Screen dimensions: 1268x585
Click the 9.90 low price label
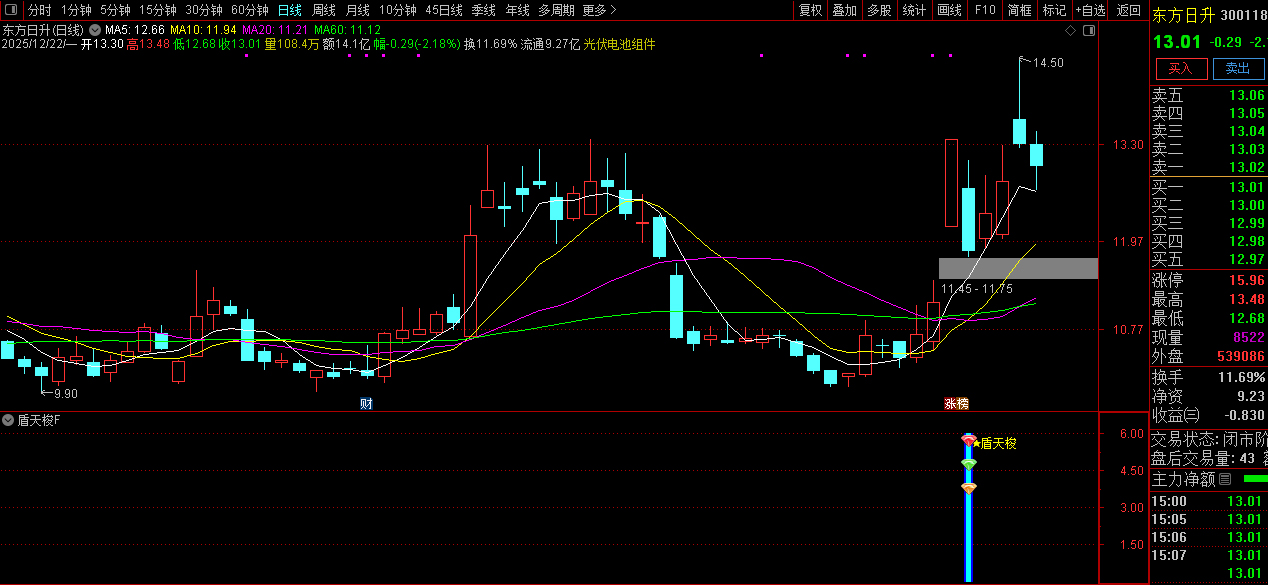66,394
